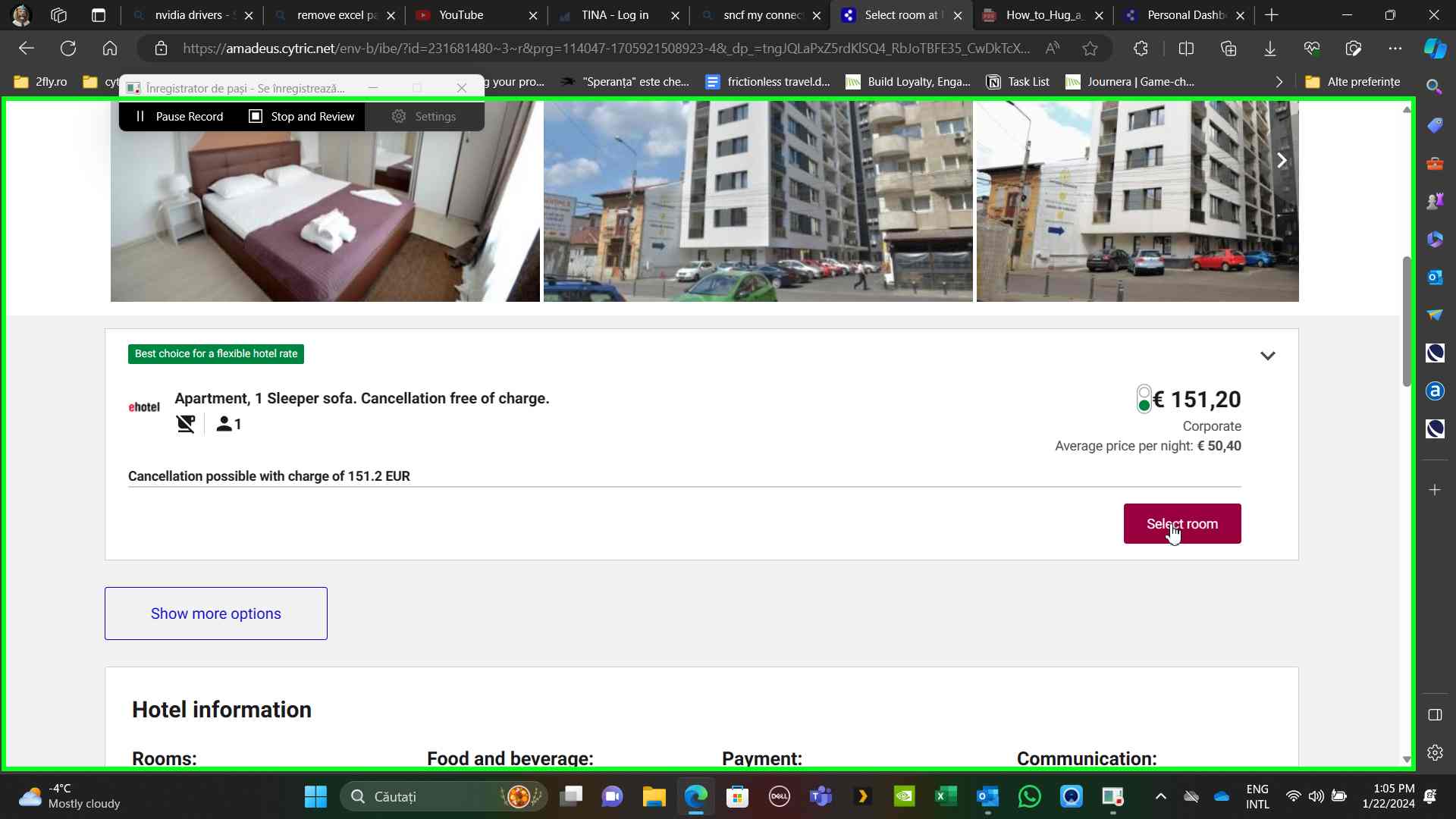Pause Record in steps recorder
This screenshot has height=819, width=1456.
pyautogui.click(x=179, y=116)
